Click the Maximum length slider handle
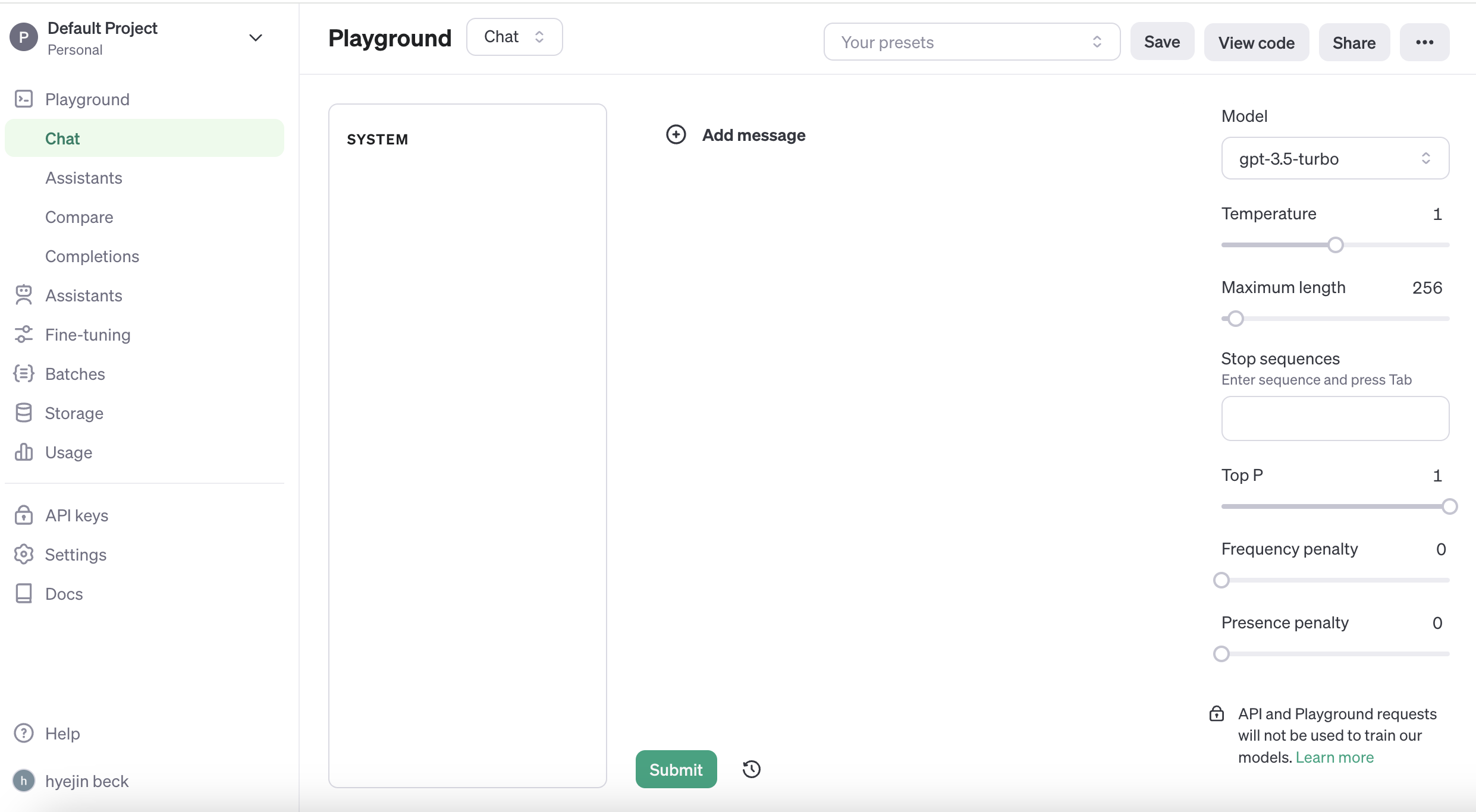Screen dimensions: 1476x812 tap(1236, 318)
